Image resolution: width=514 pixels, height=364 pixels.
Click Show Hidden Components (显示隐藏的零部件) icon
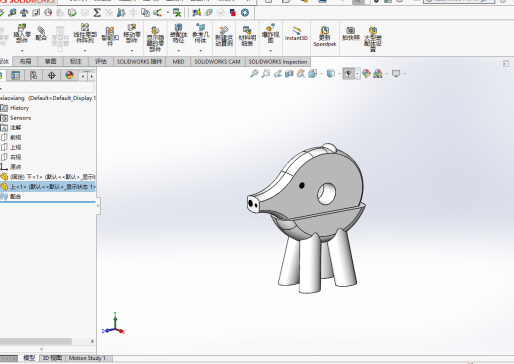click(155, 39)
